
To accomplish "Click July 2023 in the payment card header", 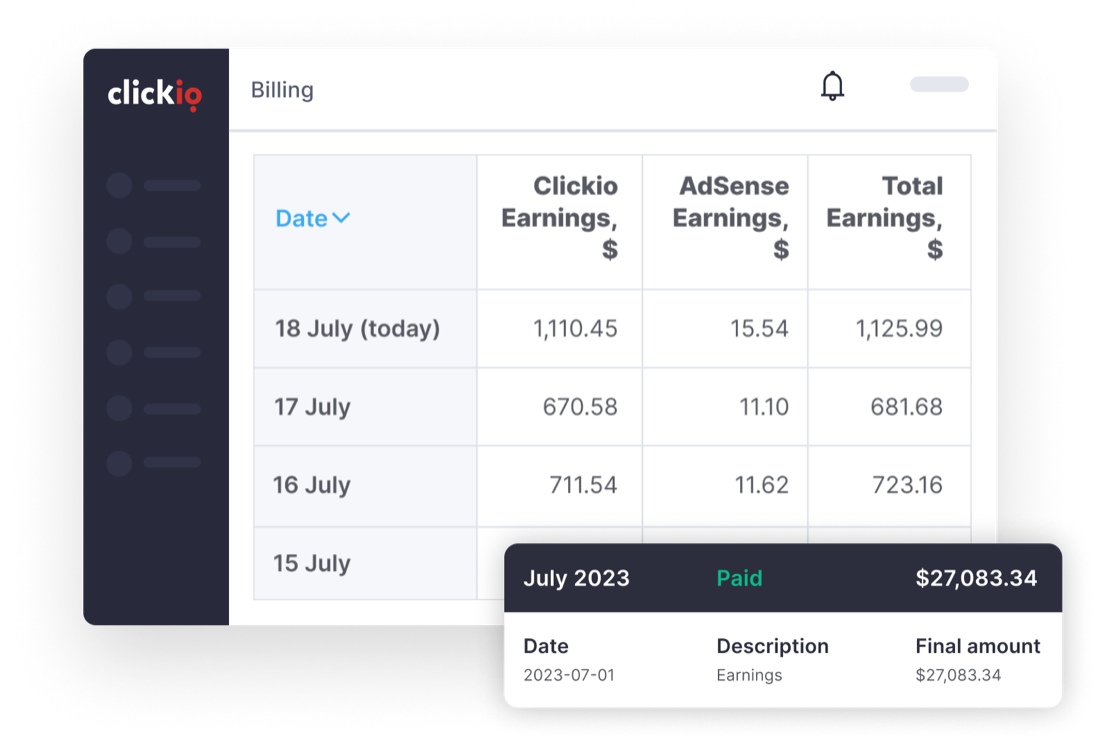I will (577, 578).
